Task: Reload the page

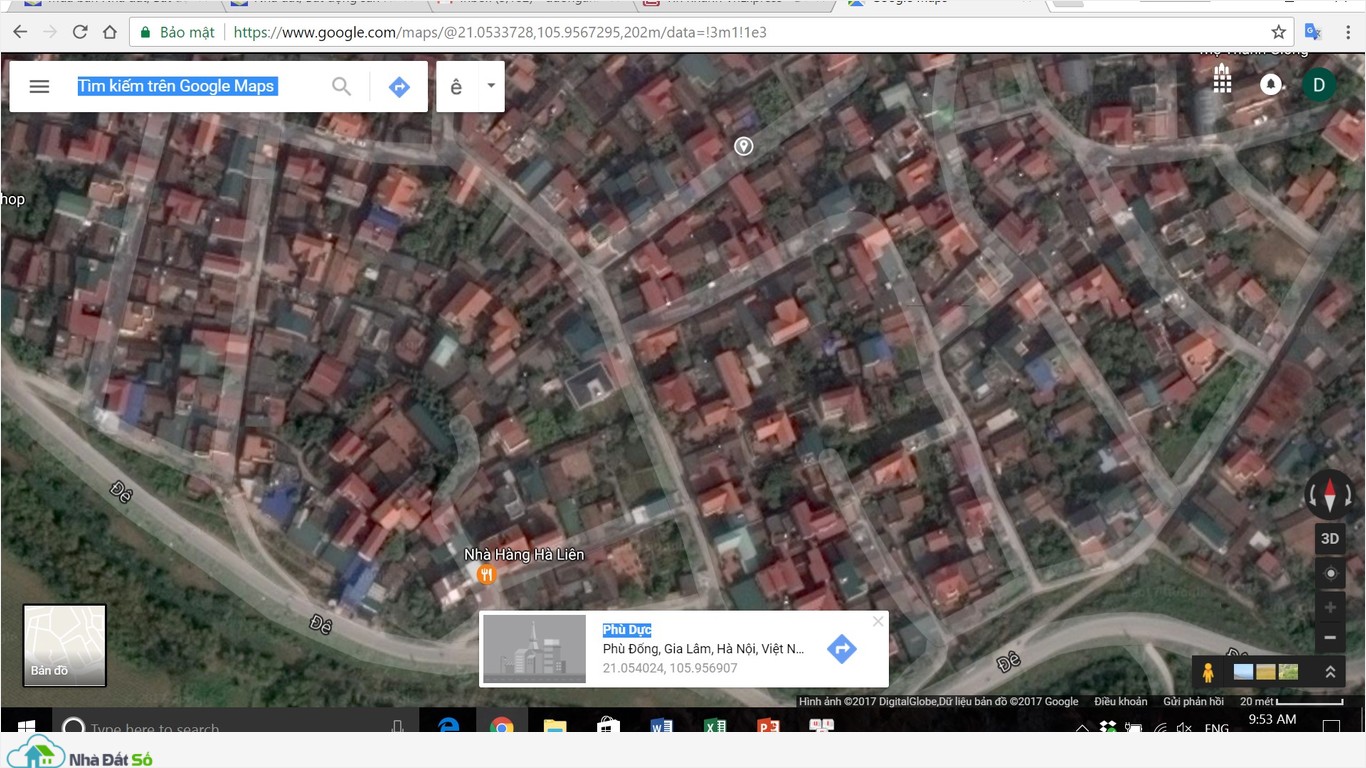Action: point(80,32)
